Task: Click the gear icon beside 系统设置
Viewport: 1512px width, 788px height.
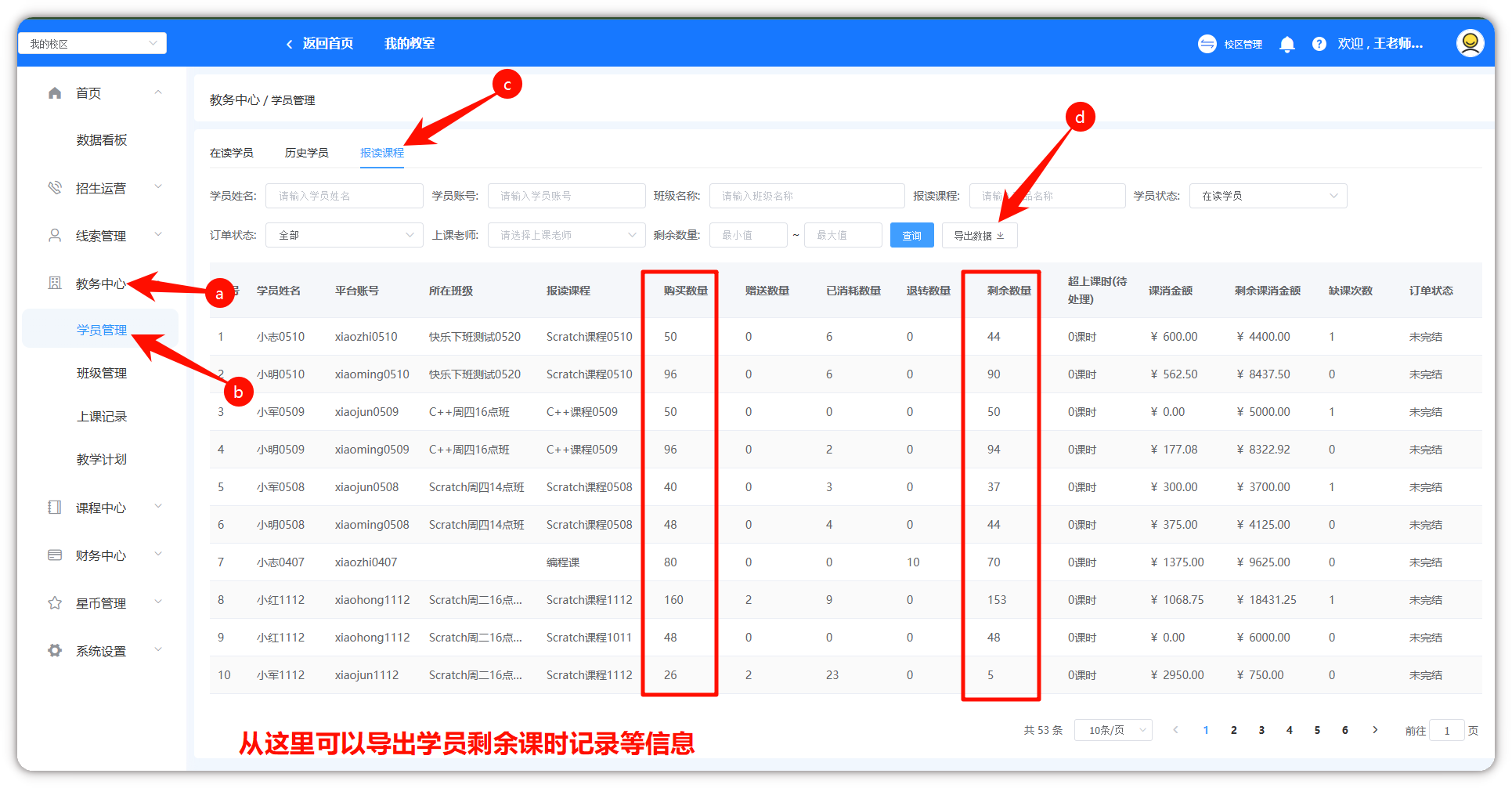Action: (x=55, y=651)
